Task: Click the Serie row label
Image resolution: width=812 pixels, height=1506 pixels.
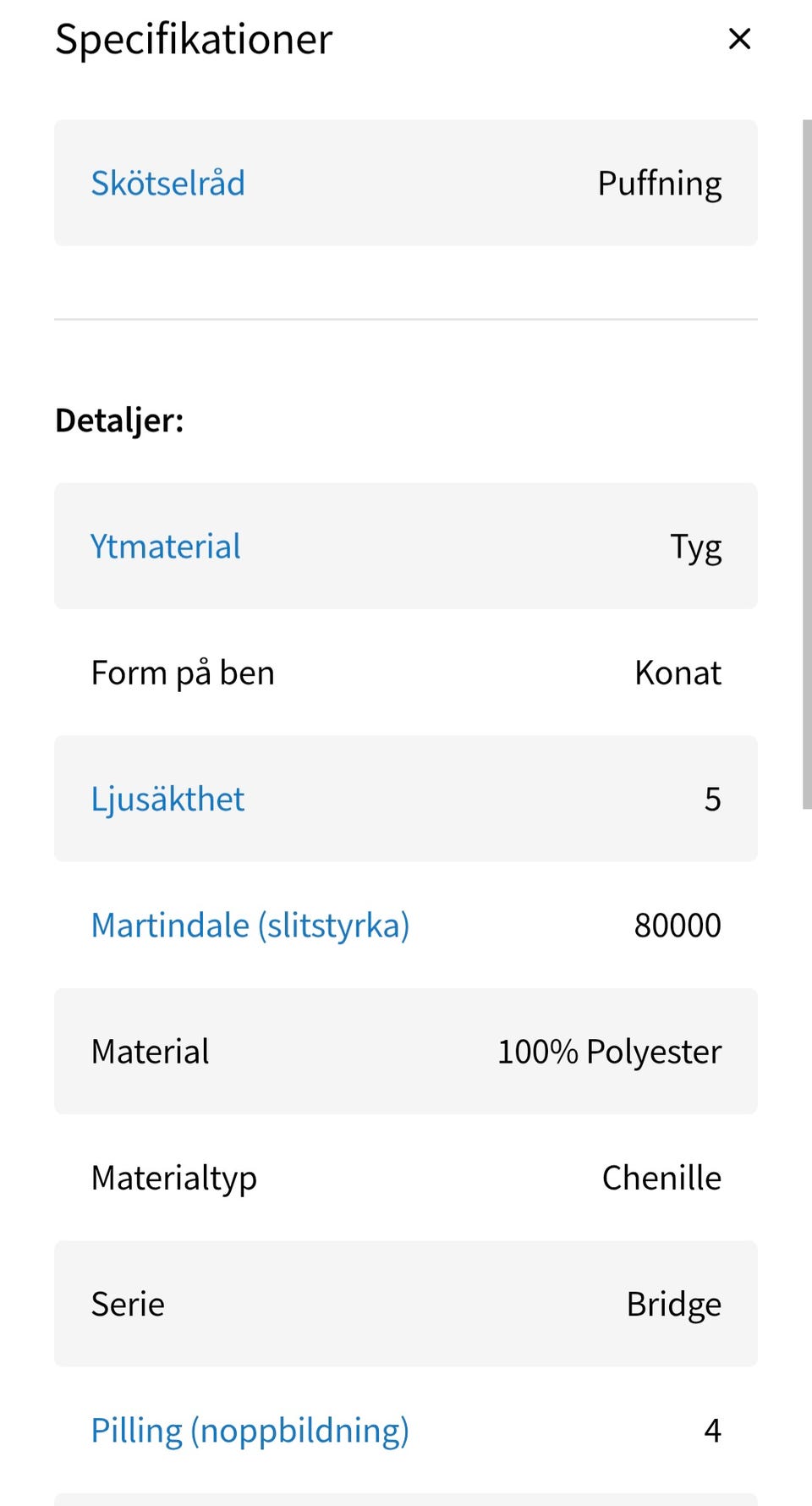Action: tap(128, 1304)
